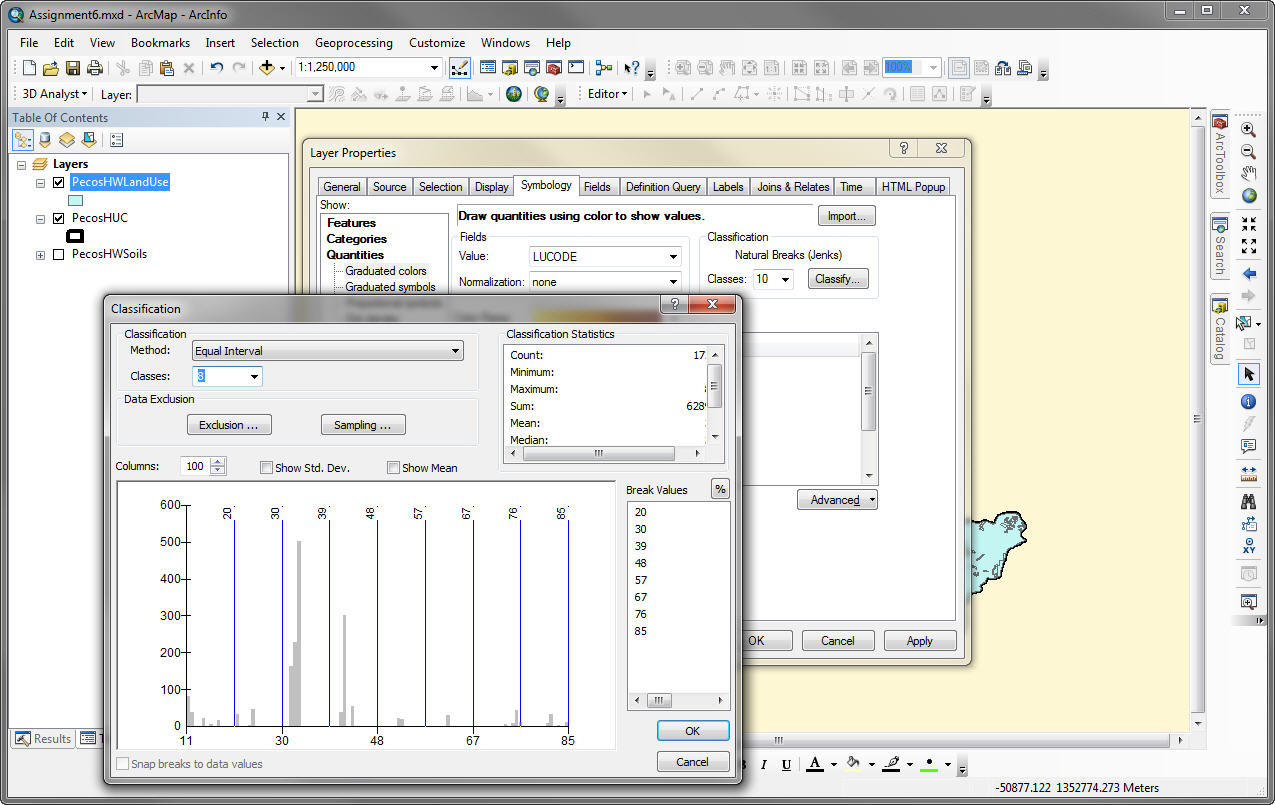This screenshot has width=1275, height=805.
Task: Switch to the Labels tab
Action: click(728, 187)
